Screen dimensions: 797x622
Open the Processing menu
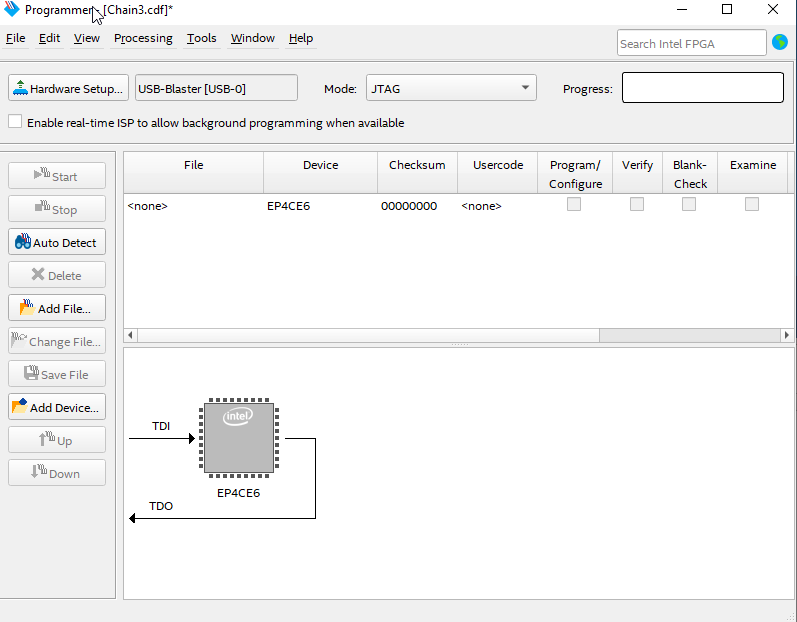pos(143,38)
